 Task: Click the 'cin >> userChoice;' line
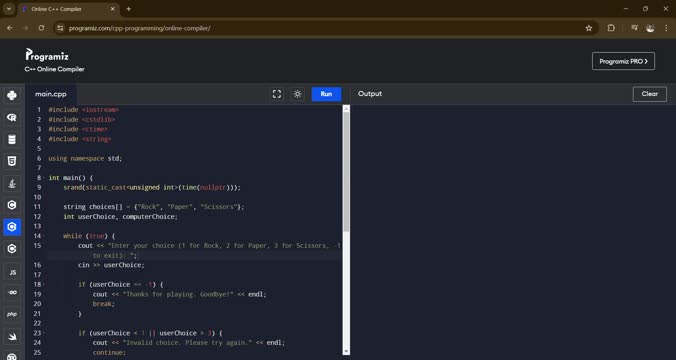[x=111, y=265]
